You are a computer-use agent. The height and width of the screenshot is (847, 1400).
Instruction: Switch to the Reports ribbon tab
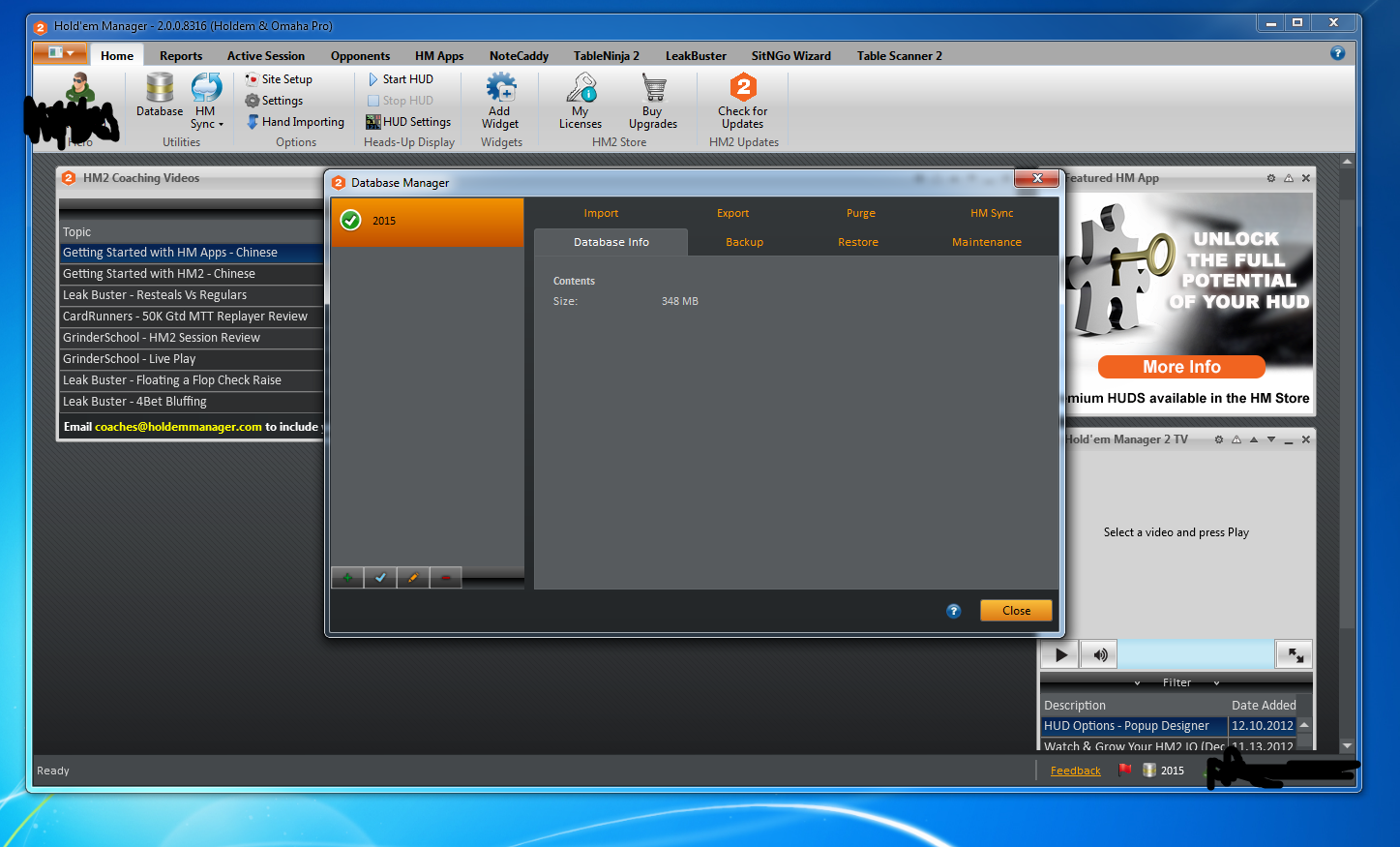(181, 56)
